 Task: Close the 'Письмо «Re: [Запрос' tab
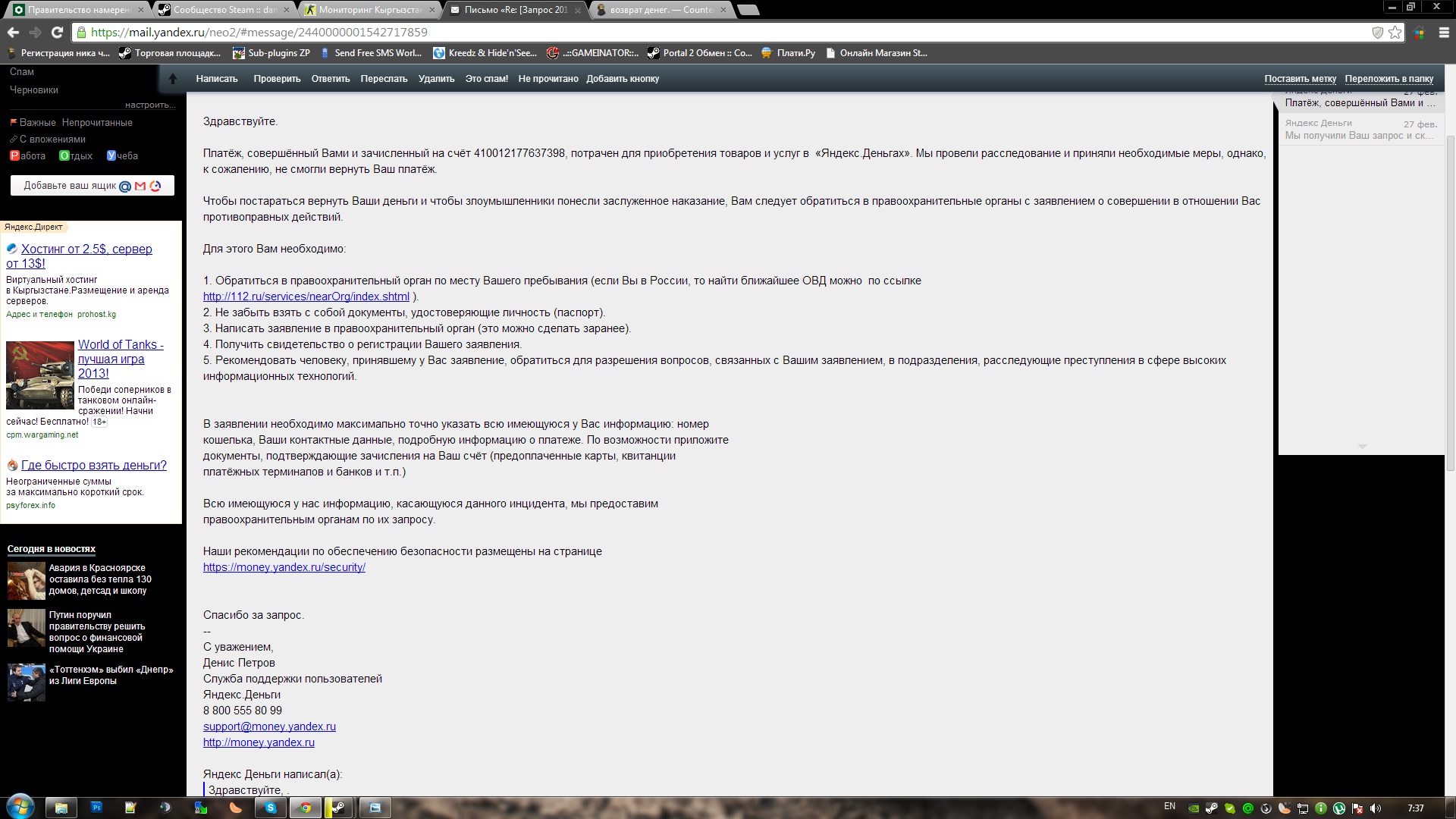click(577, 10)
